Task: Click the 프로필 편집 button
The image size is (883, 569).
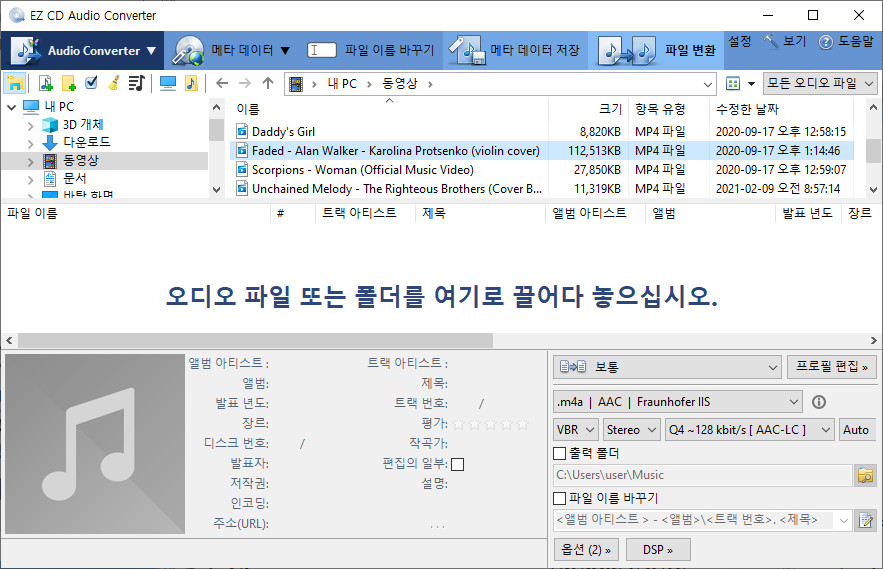Action: [832, 367]
